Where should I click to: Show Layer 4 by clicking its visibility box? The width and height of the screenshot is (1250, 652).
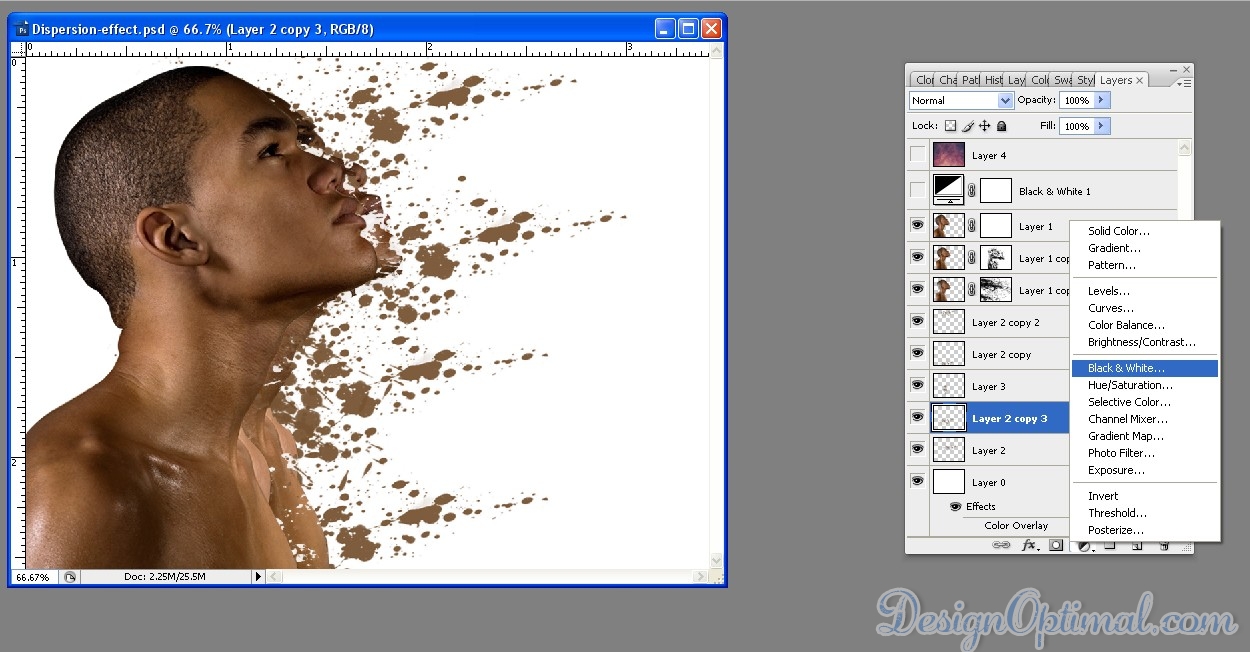[917, 155]
